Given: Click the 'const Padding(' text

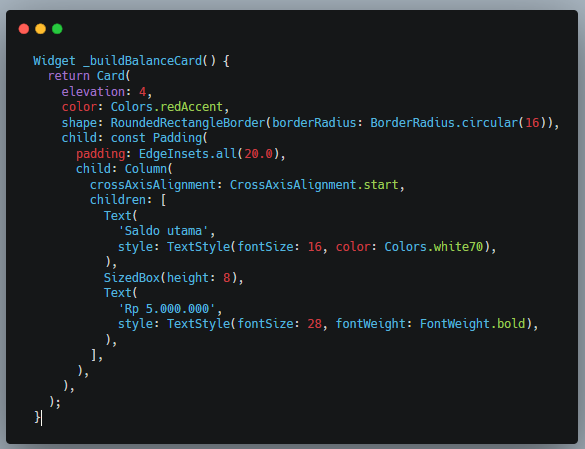Looking at the screenshot, I should 159,138.
